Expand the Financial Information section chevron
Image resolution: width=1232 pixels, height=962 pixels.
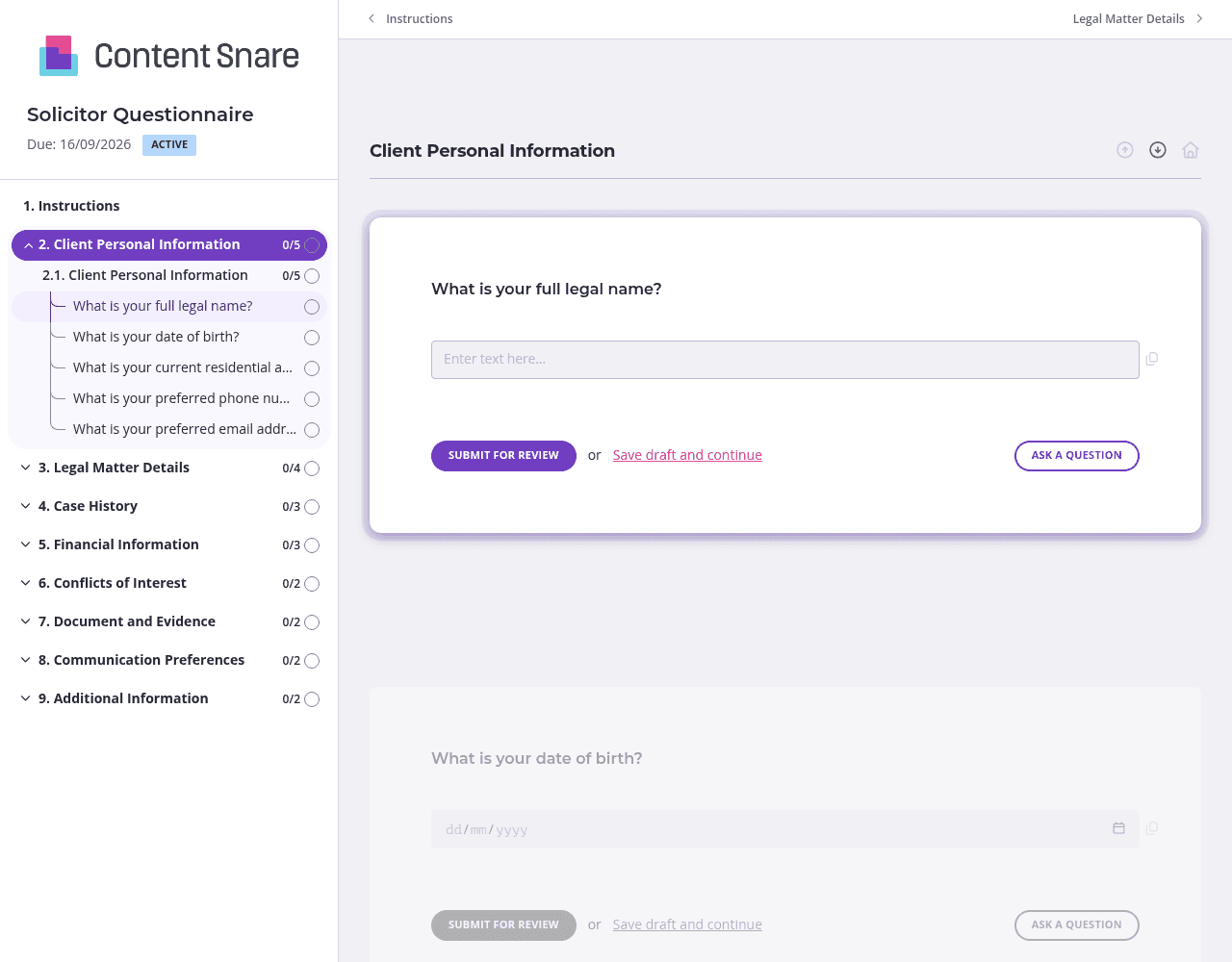pos(25,544)
